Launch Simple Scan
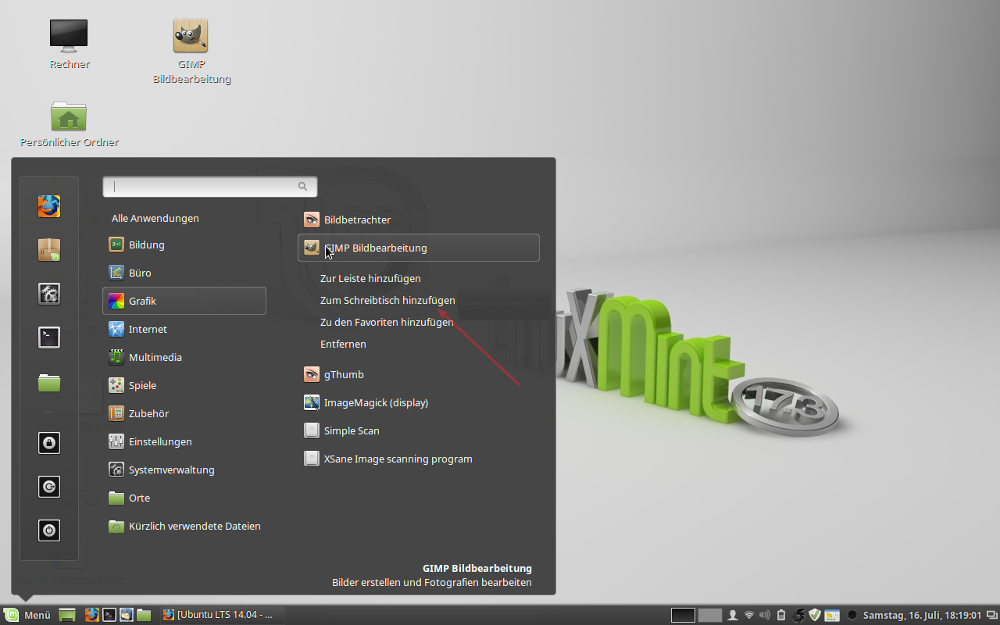Viewport: 1000px width, 625px height. tap(418, 430)
